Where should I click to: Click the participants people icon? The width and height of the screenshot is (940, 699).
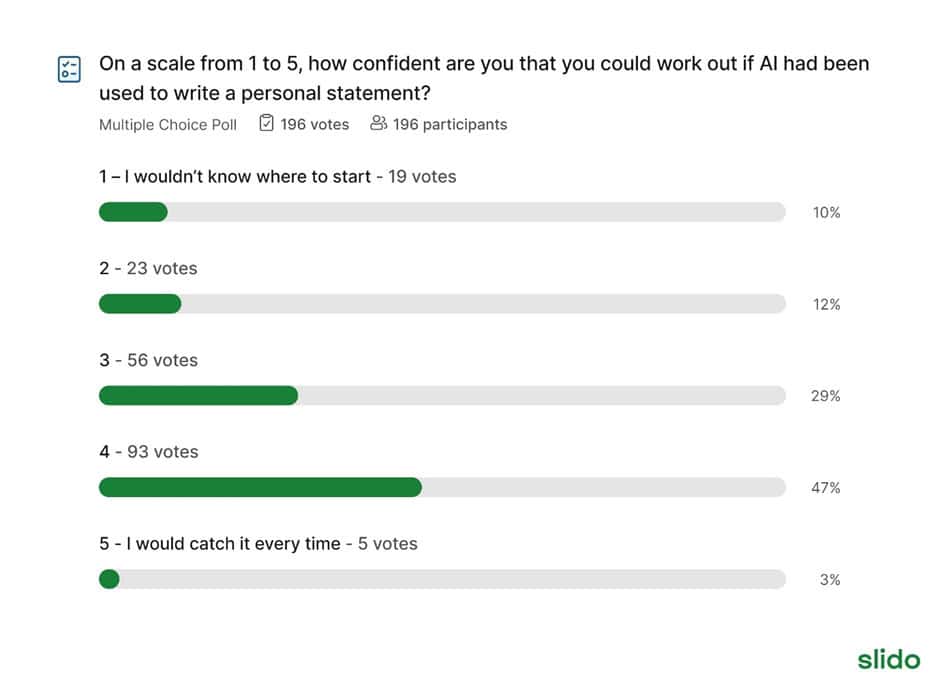click(378, 123)
